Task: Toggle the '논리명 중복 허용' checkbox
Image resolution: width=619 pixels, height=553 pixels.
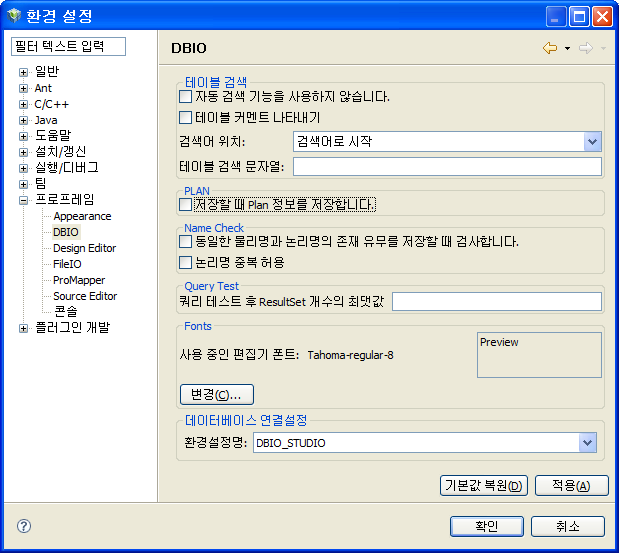Action: coord(185,262)
